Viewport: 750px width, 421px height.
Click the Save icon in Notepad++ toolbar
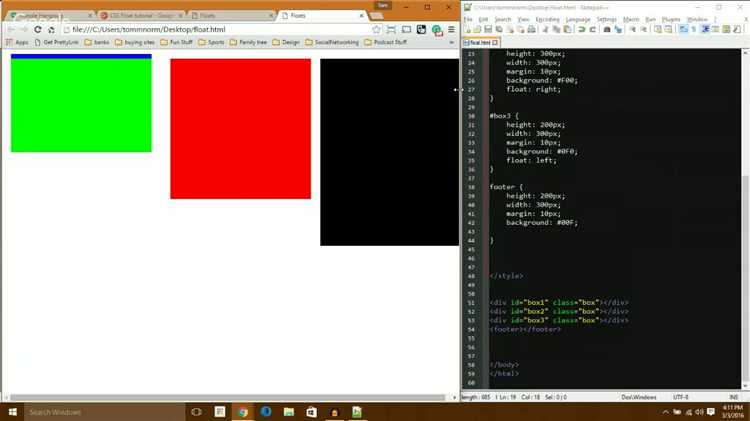pyautogui.click(x=488, y=29)
